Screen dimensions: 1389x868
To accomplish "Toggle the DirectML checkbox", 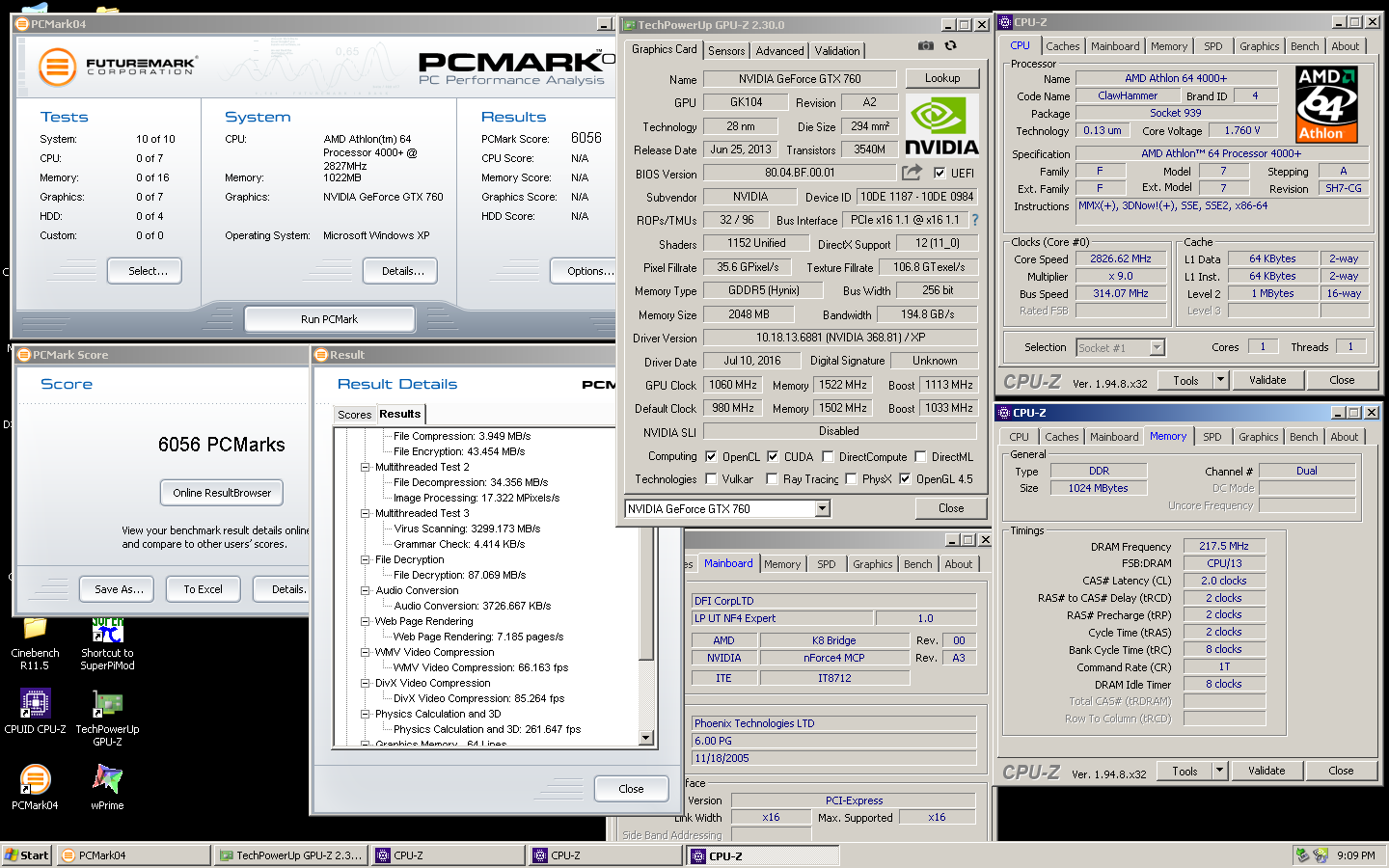I will pyautogui.click(x=920, y=457).
